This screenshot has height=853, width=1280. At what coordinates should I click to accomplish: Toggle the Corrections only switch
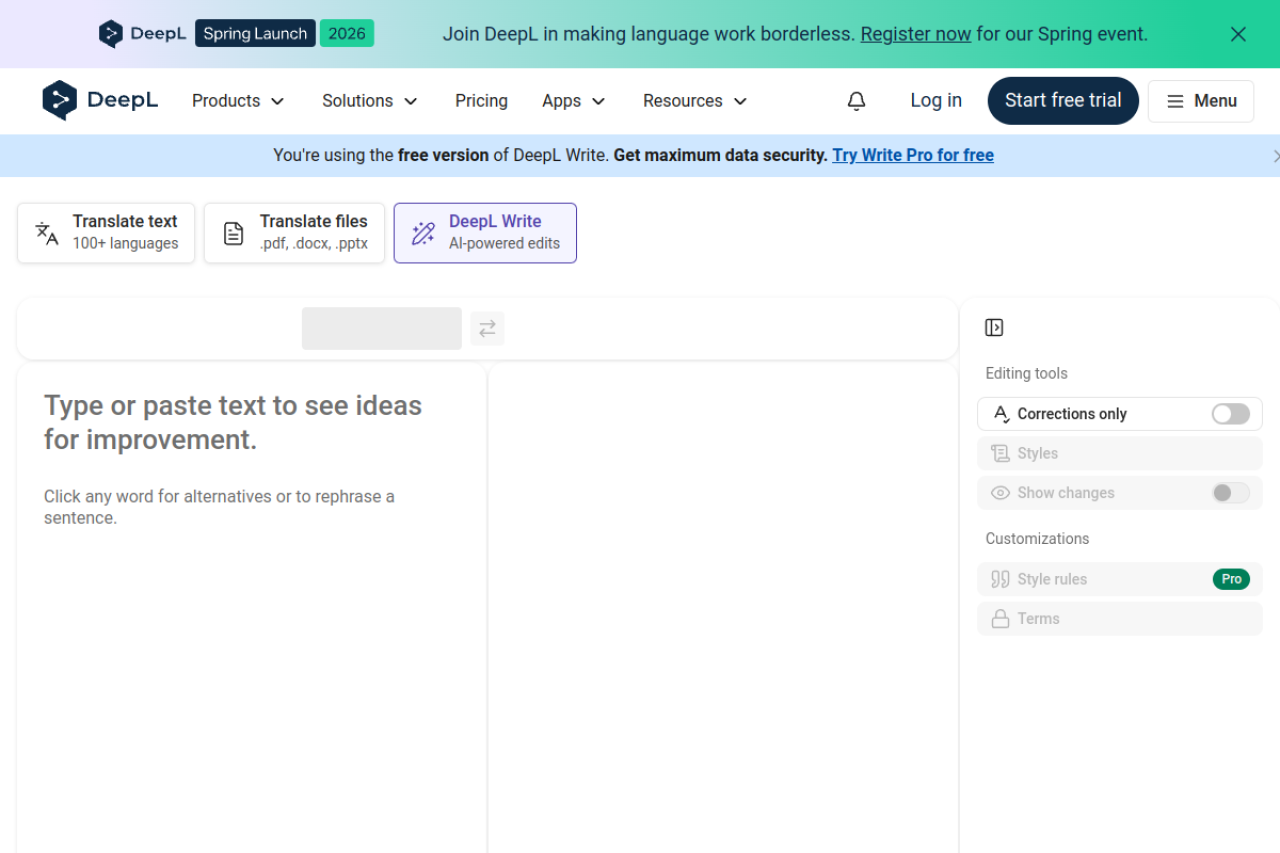1230,414
